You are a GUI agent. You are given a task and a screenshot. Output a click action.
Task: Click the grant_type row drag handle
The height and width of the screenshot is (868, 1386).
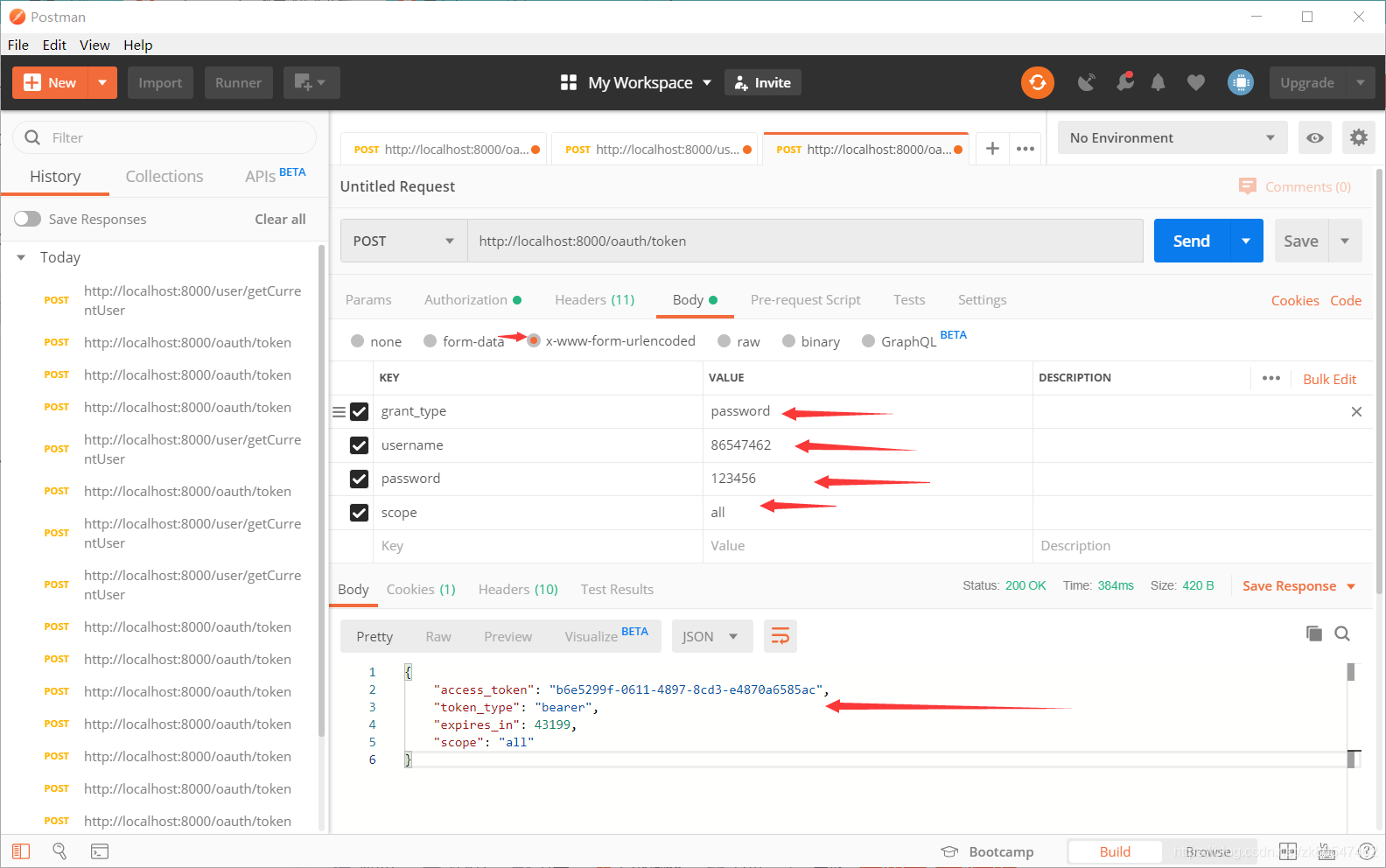339,411
